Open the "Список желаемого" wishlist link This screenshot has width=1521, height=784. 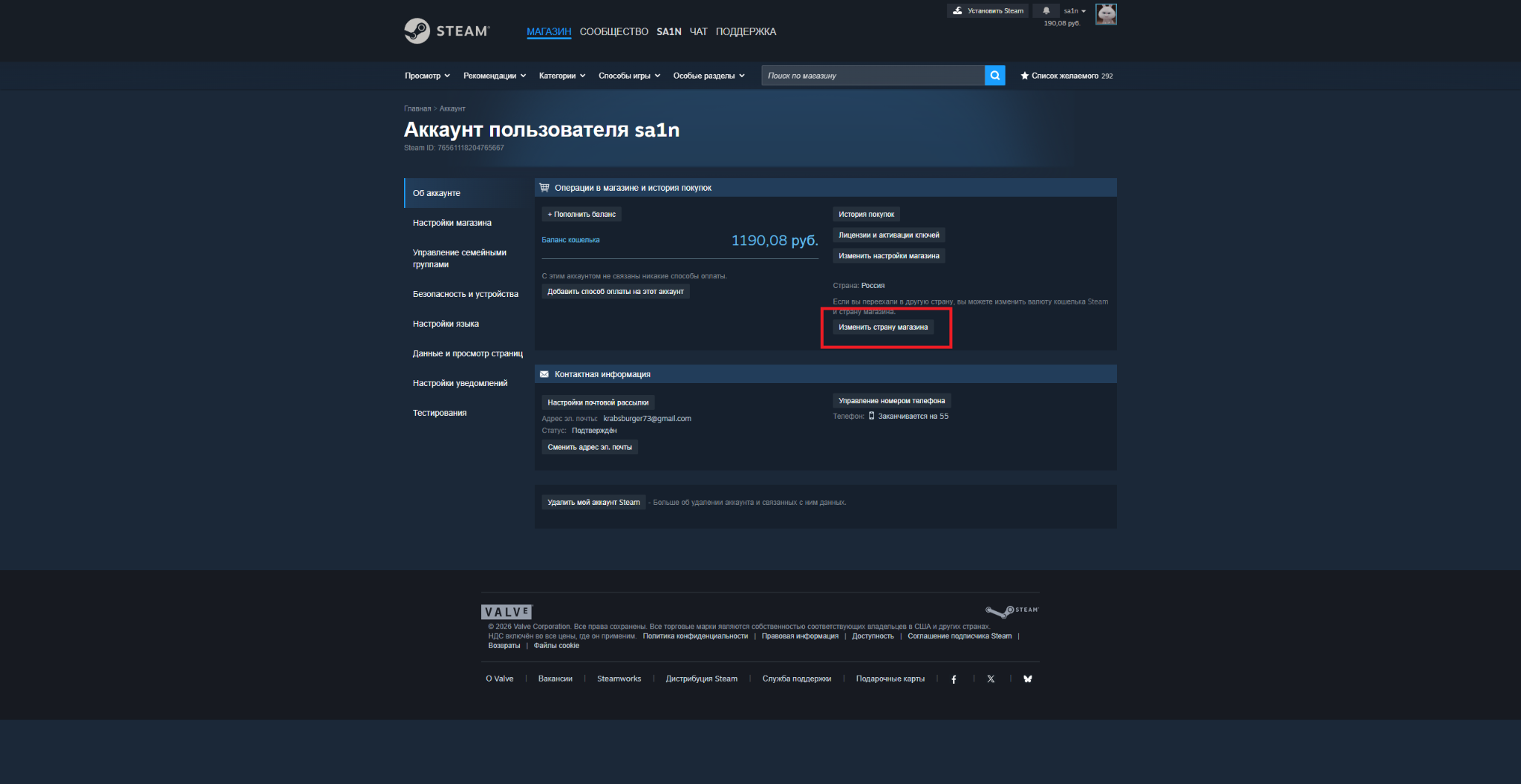(x=1066, y=76)
